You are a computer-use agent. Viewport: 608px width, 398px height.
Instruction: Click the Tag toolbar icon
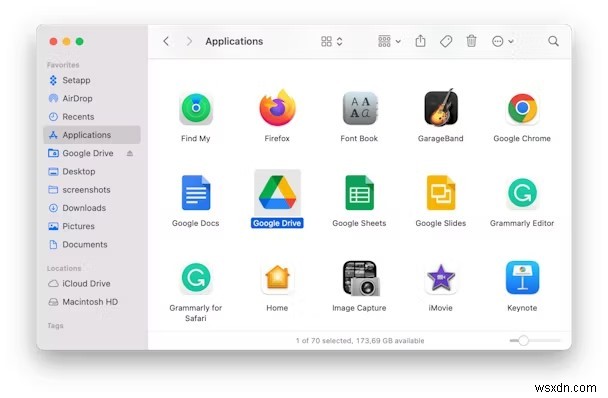446,41
